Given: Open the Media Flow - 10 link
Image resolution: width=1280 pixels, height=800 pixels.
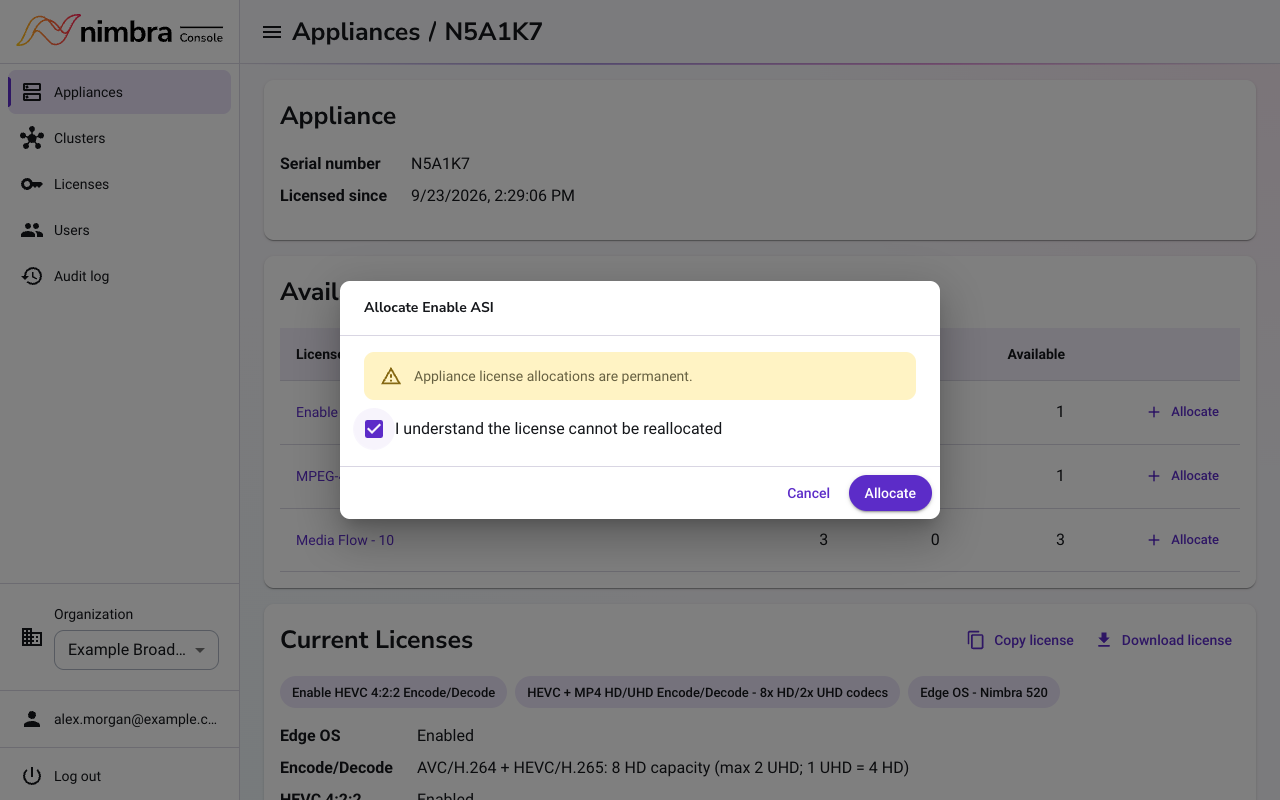Looking at the screenshot, I should click(345, 540).
